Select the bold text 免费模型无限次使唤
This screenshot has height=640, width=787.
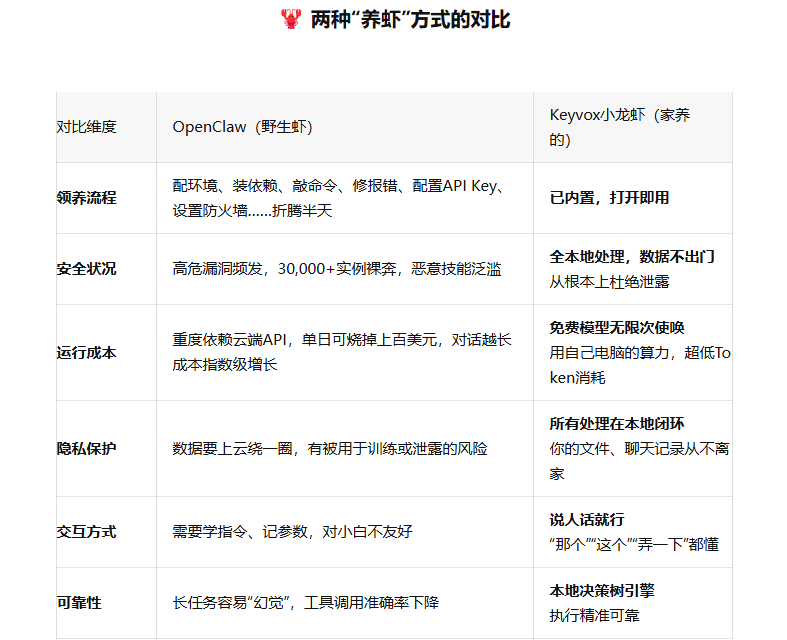616,328
